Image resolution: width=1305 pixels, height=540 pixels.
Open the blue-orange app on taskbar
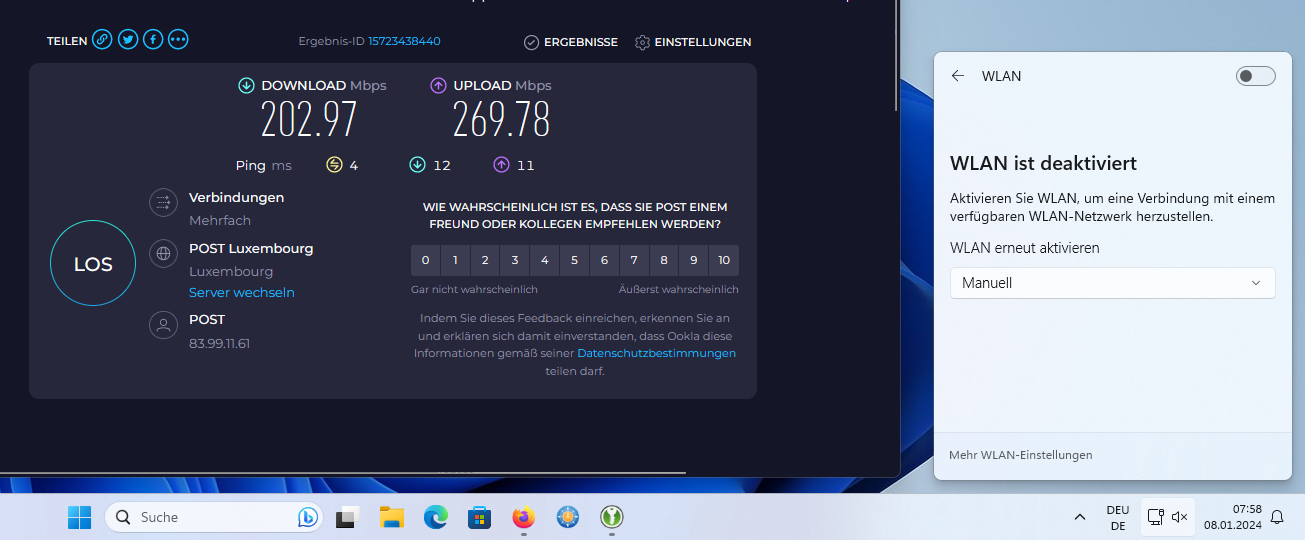pyautogui.click(x=568, y=517)
